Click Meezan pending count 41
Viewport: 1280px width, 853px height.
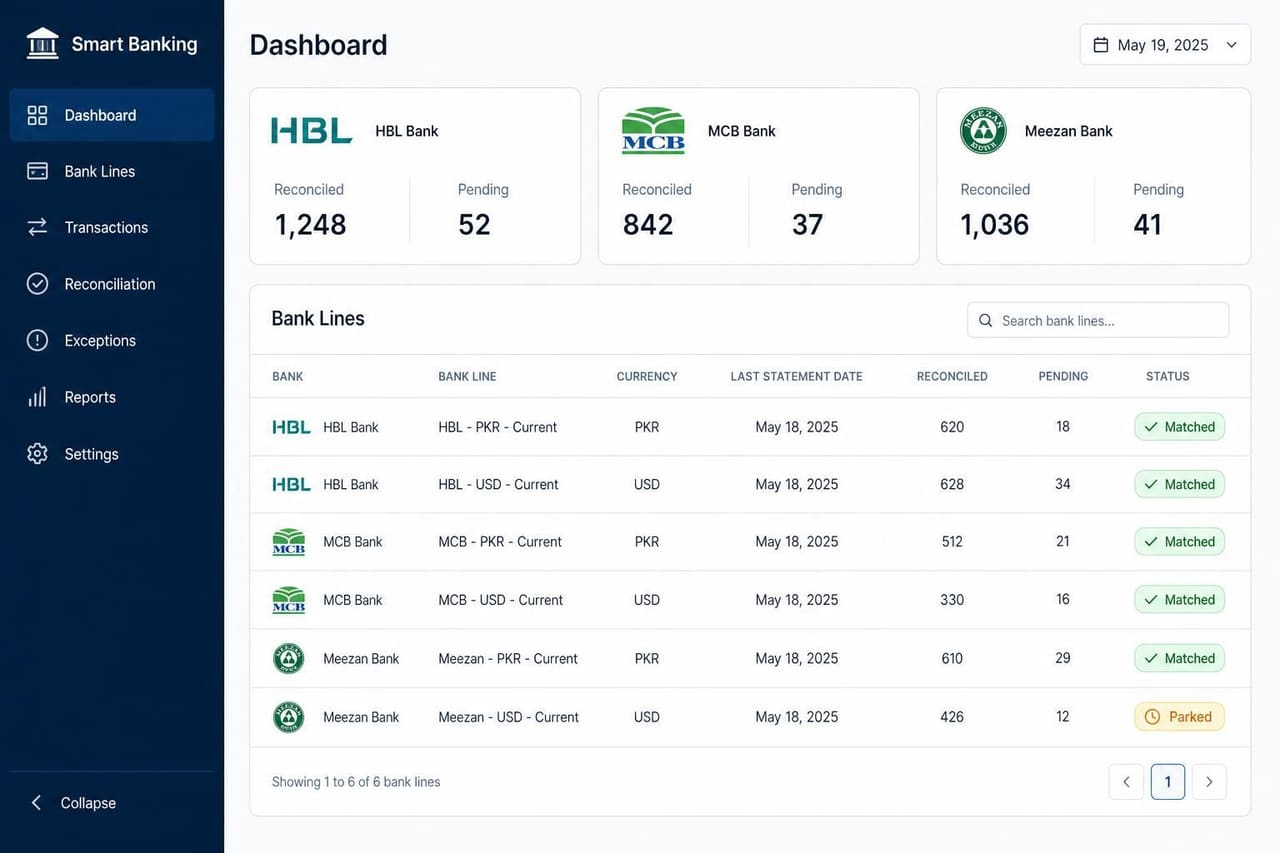point(1148,225)
